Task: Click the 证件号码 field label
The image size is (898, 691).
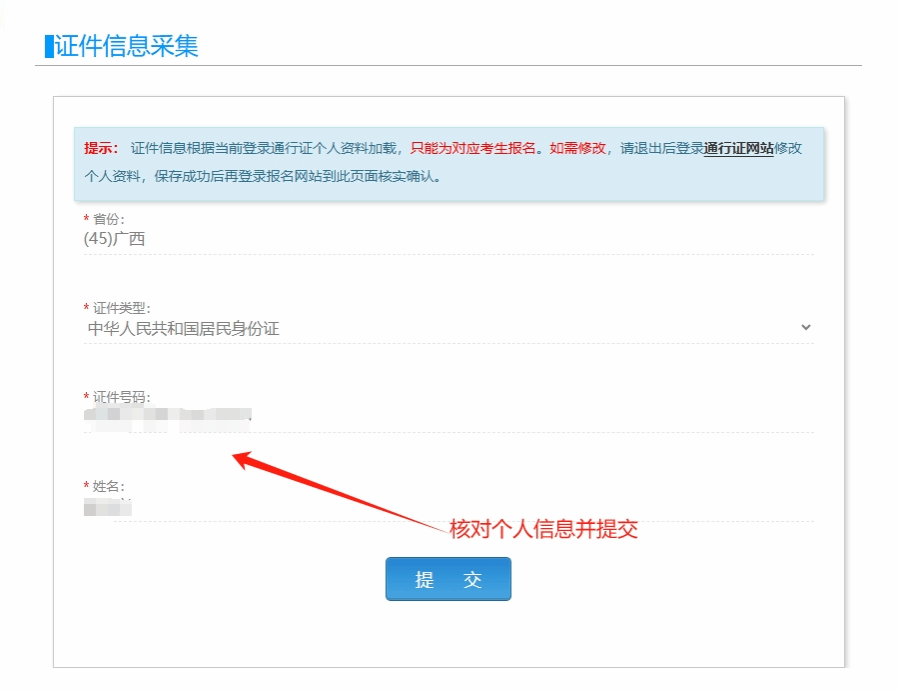Action: click(x=121, y=397)
